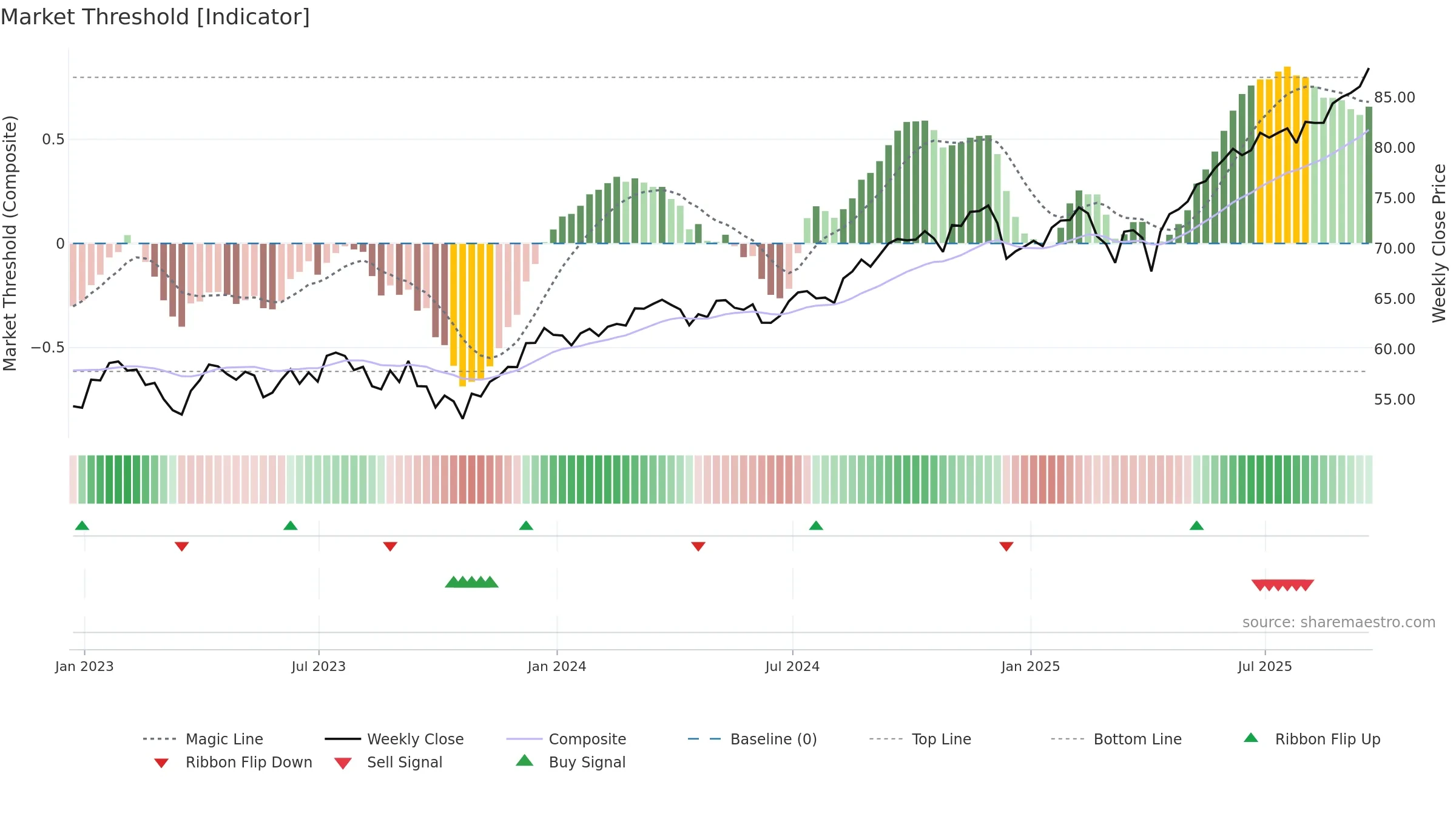
Task: Click the first sell signal triangle near July 2025
Action: pos(1259,585)
